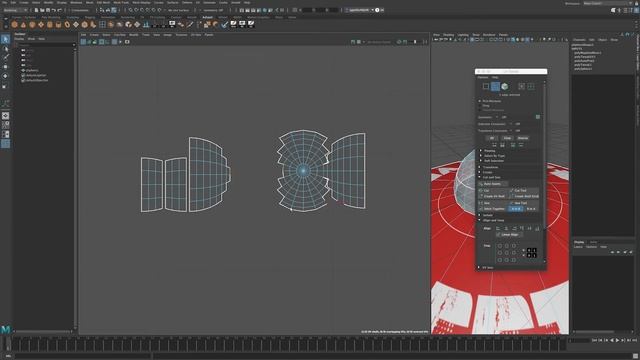Click the Sew button in UV Toolkit
640x360 pixels.
point(493,203)
